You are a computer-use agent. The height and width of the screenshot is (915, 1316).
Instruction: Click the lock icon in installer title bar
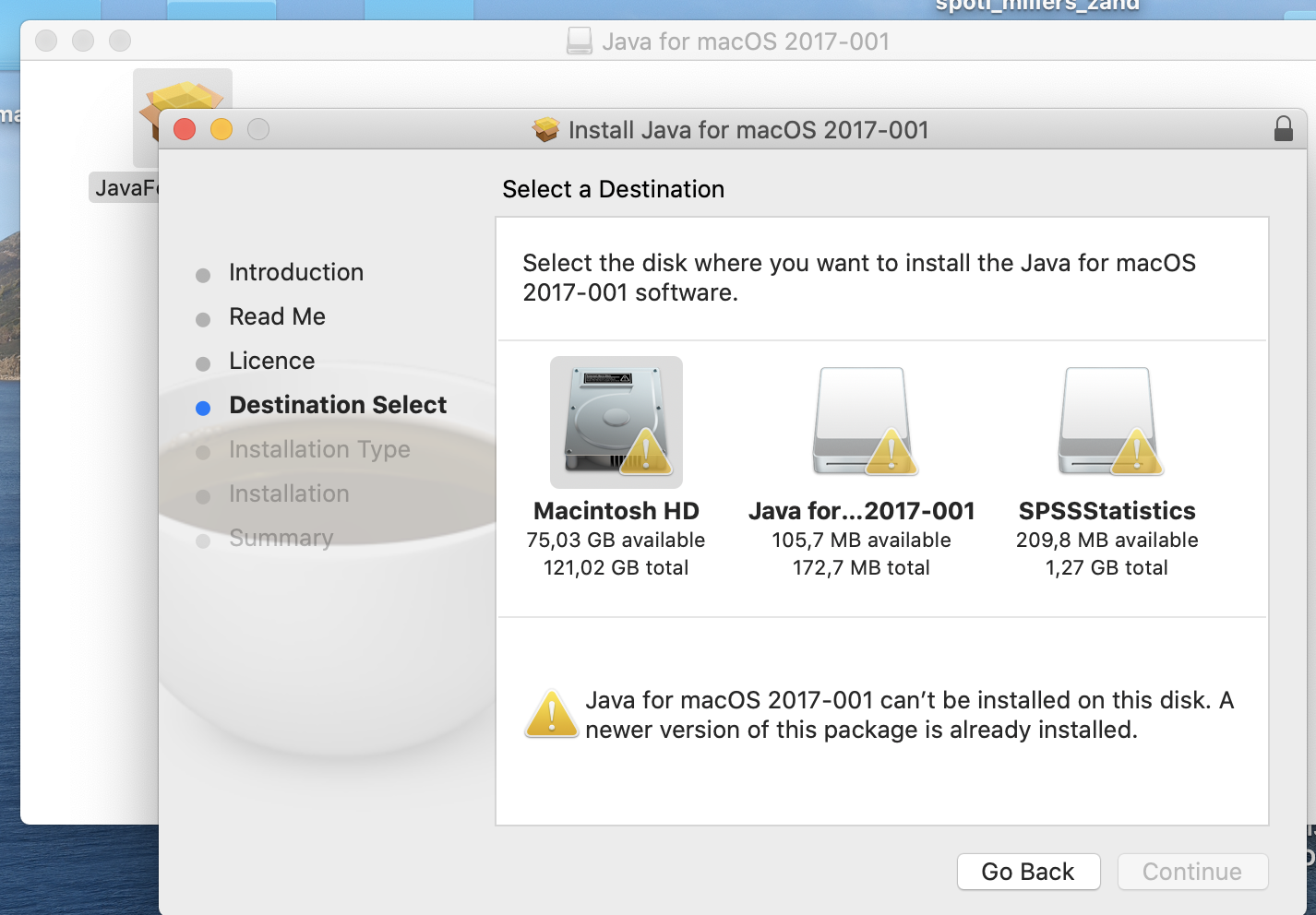[1283, 128]
